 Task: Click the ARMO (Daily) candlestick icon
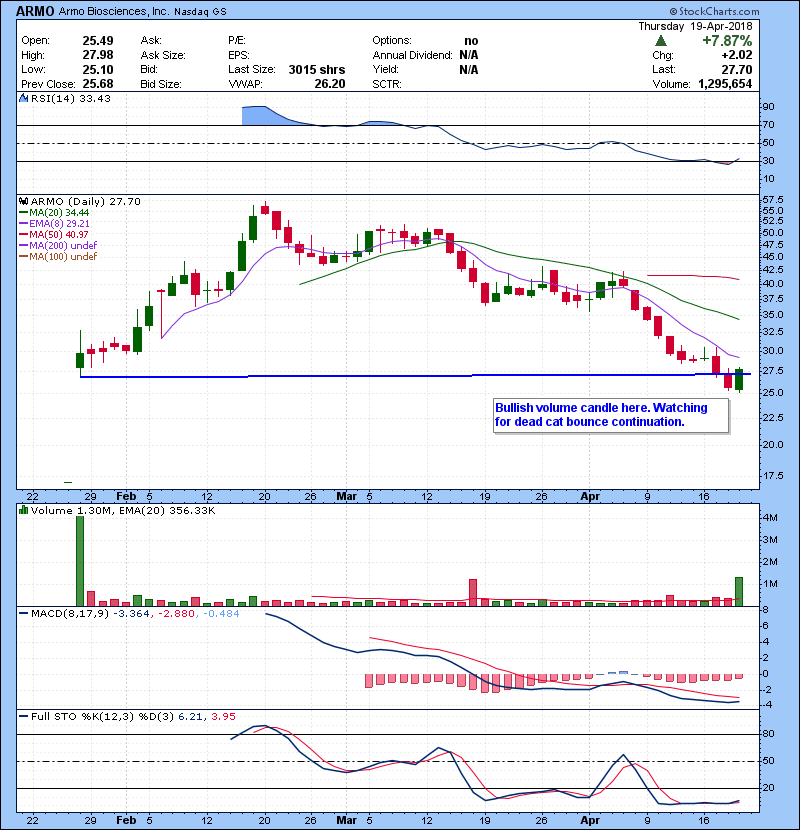tap(23, 201)
